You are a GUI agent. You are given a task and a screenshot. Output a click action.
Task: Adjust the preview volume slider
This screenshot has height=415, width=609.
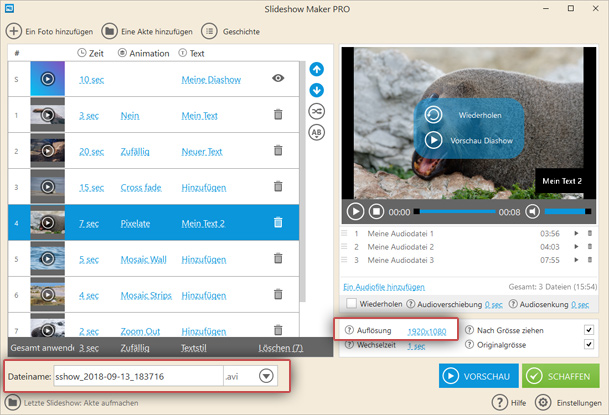coord(568,212)
